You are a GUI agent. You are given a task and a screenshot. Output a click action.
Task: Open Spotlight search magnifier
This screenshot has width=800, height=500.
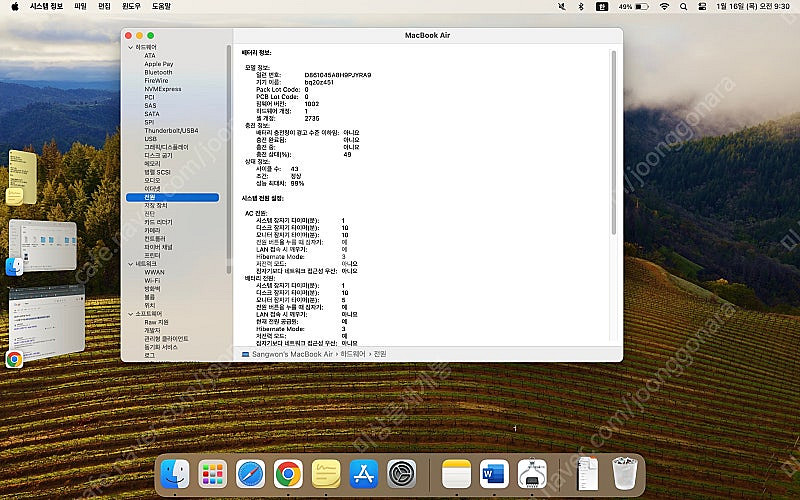pyautogui.click(x=684, y=7)
